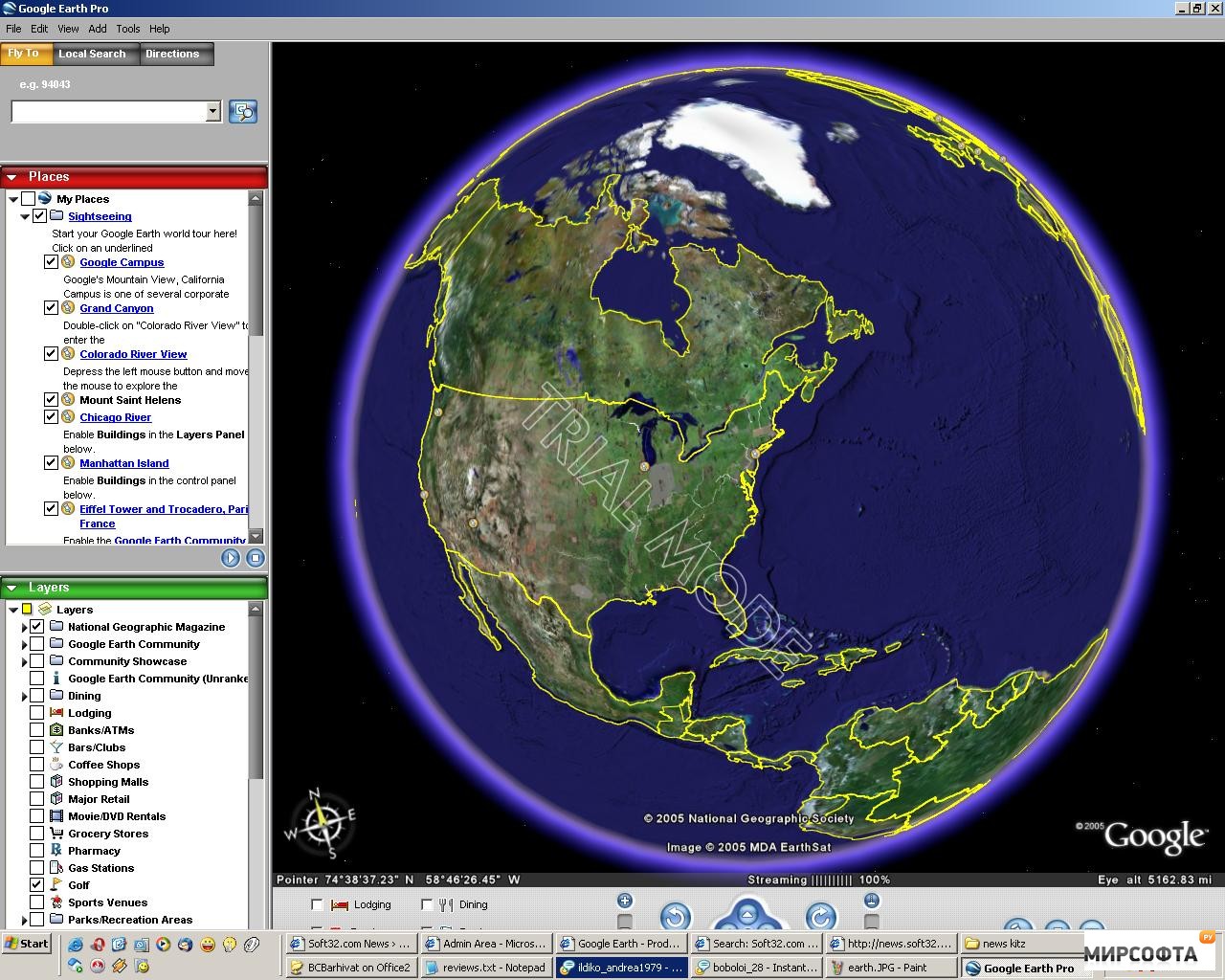Click the Coffee Shops cup icon
1225x980 pixels.
click(56, 765)
